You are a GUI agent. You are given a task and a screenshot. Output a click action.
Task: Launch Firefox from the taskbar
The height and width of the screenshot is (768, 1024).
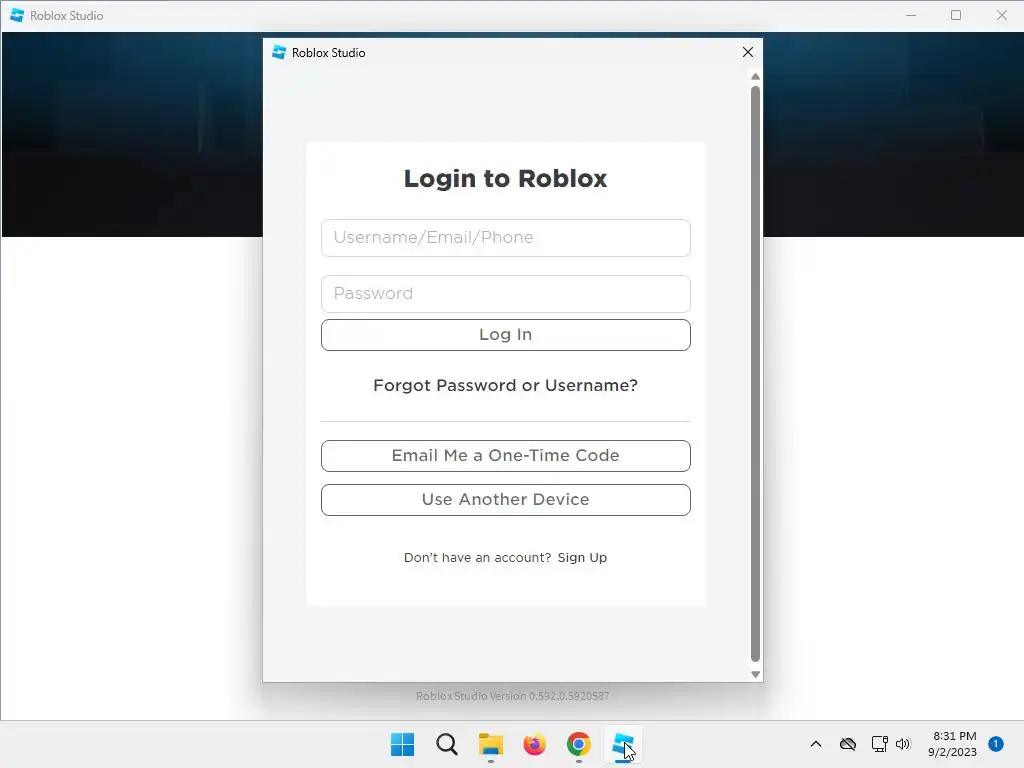534,744
